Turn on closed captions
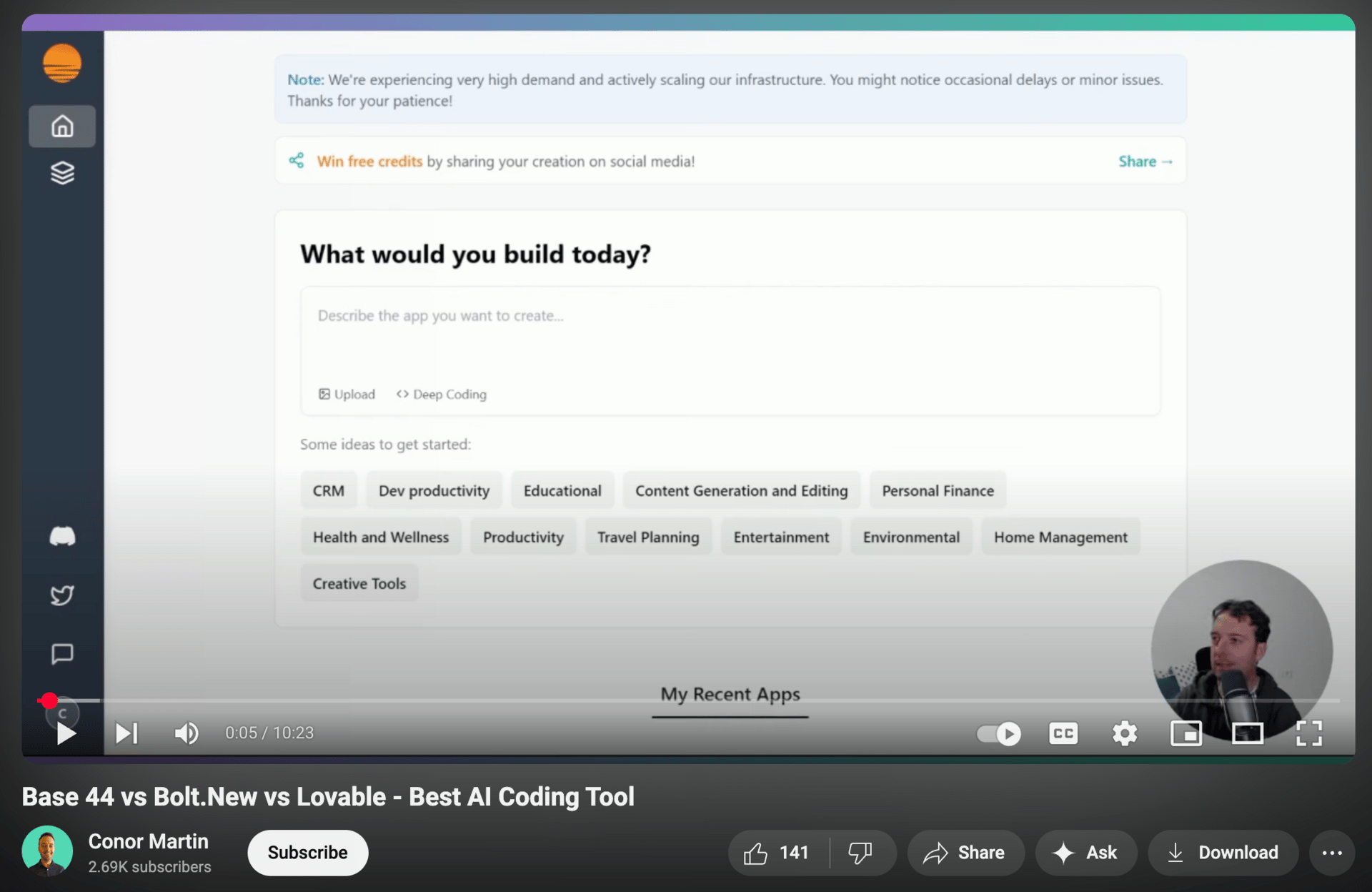 click(1063, 733)
